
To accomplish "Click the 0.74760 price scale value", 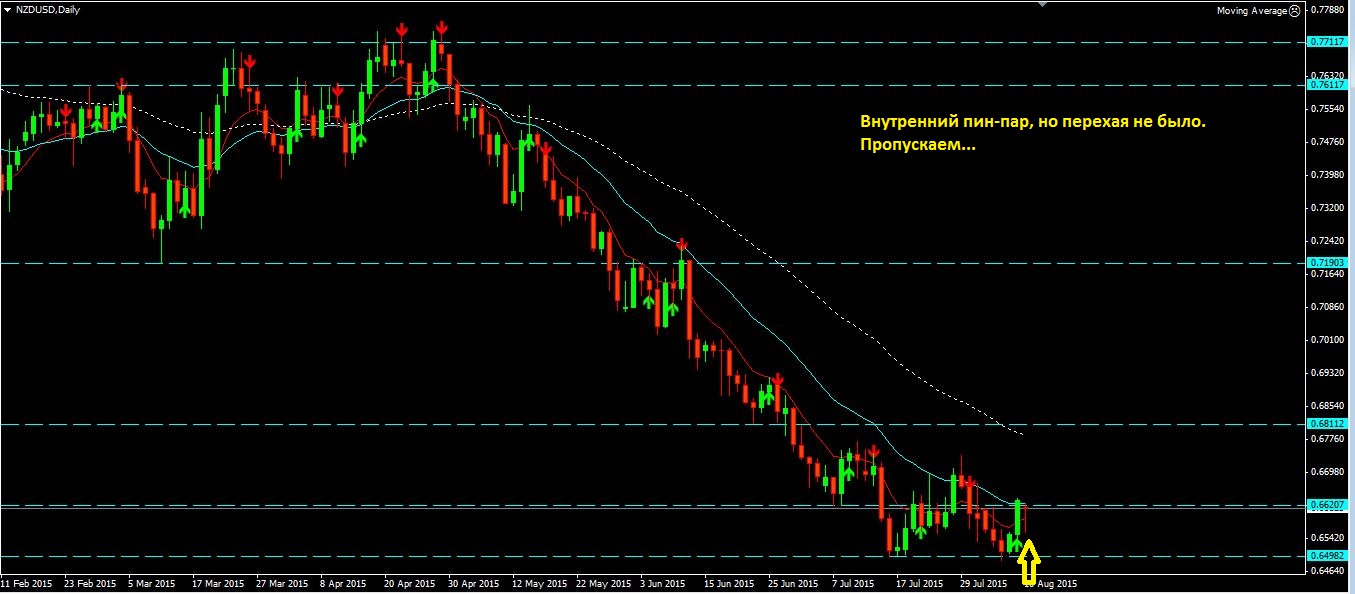I will [1327, 141].
